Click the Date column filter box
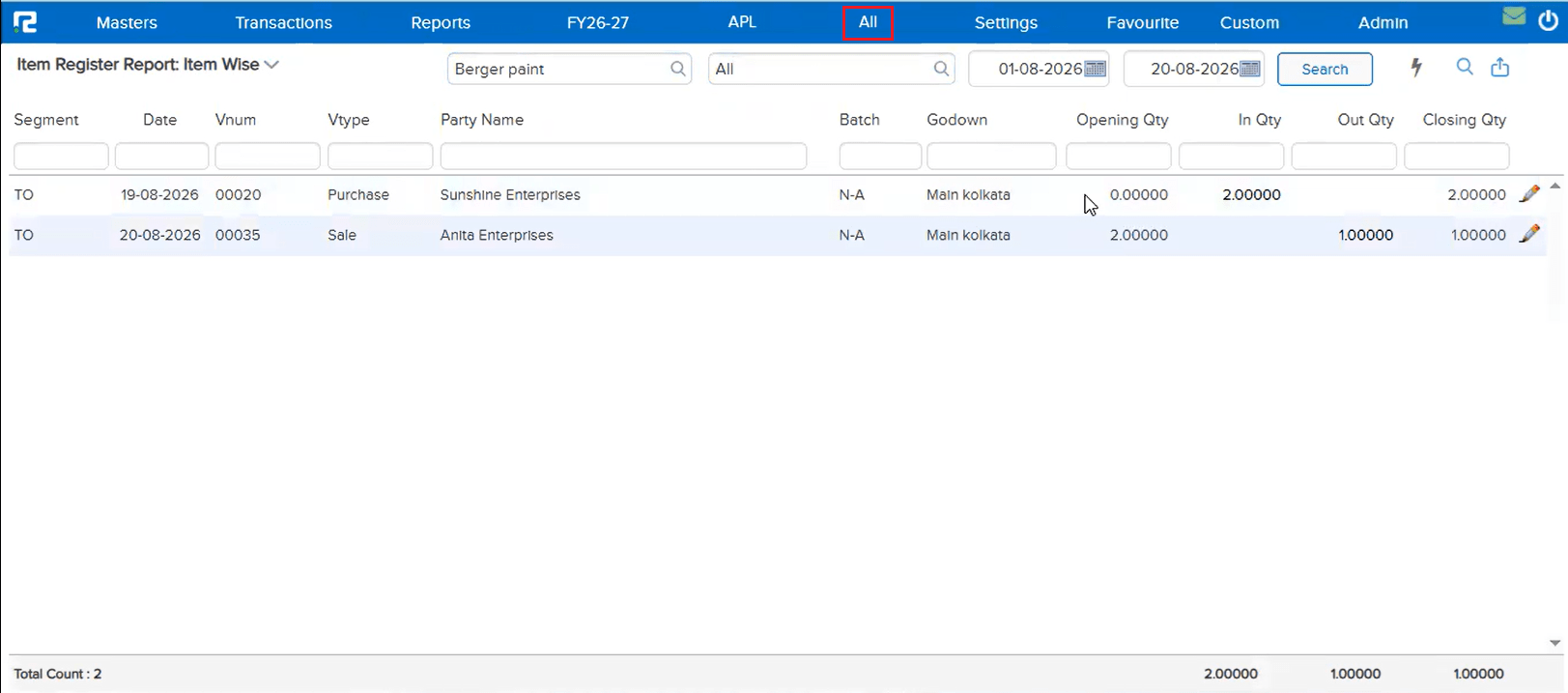Image resolution: width=1568 pixels, height=693 pixels. coord(161,156)
